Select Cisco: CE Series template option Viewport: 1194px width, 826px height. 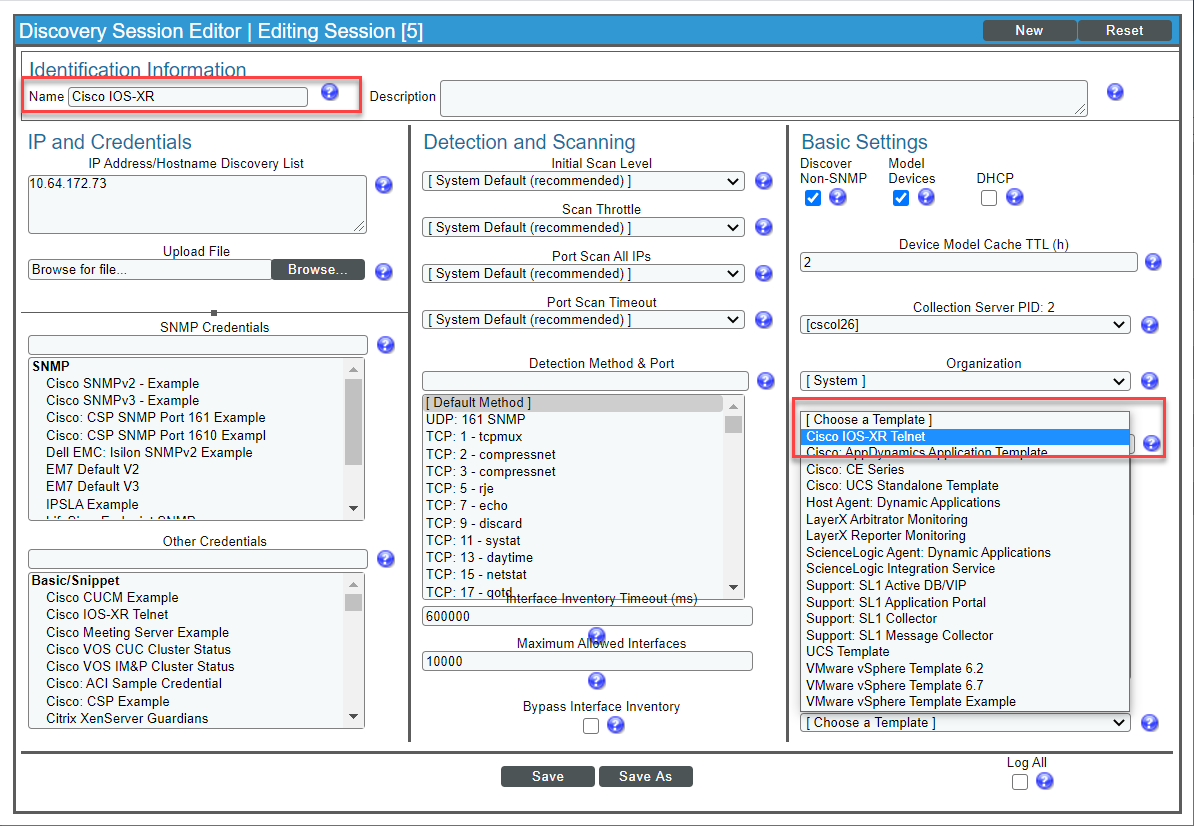[965, 469]
